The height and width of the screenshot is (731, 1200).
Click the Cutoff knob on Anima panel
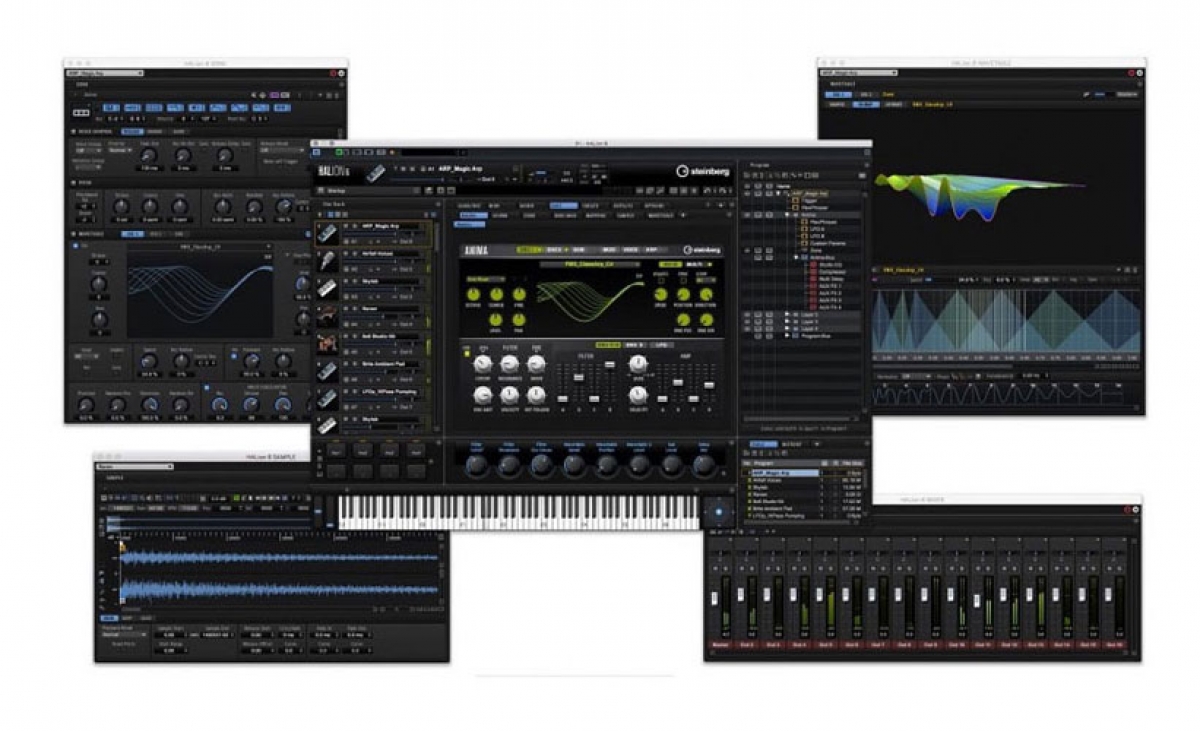pyautogui.click(x=483, y=366)
